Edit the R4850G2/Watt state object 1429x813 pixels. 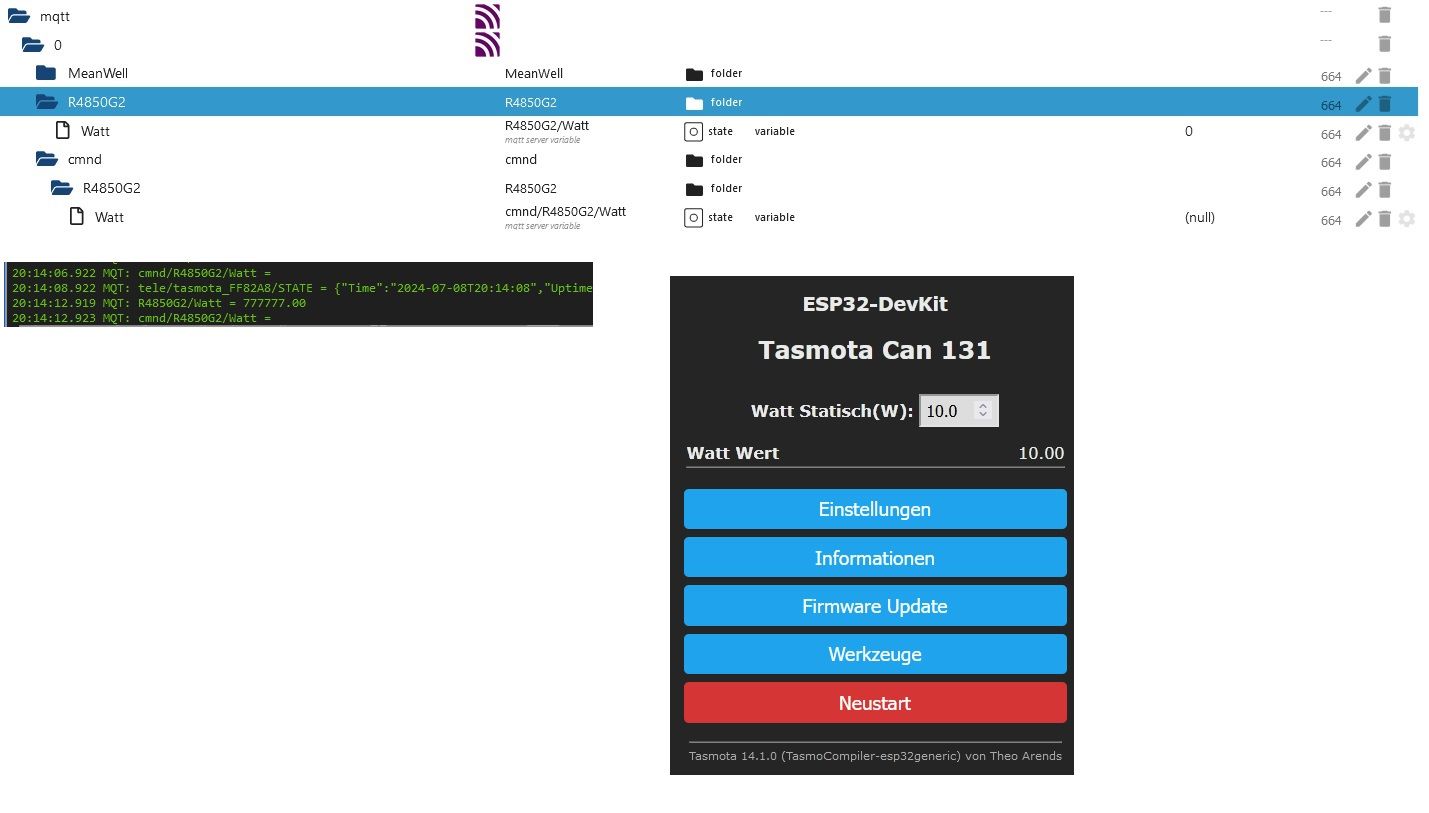pos(1363,133)
